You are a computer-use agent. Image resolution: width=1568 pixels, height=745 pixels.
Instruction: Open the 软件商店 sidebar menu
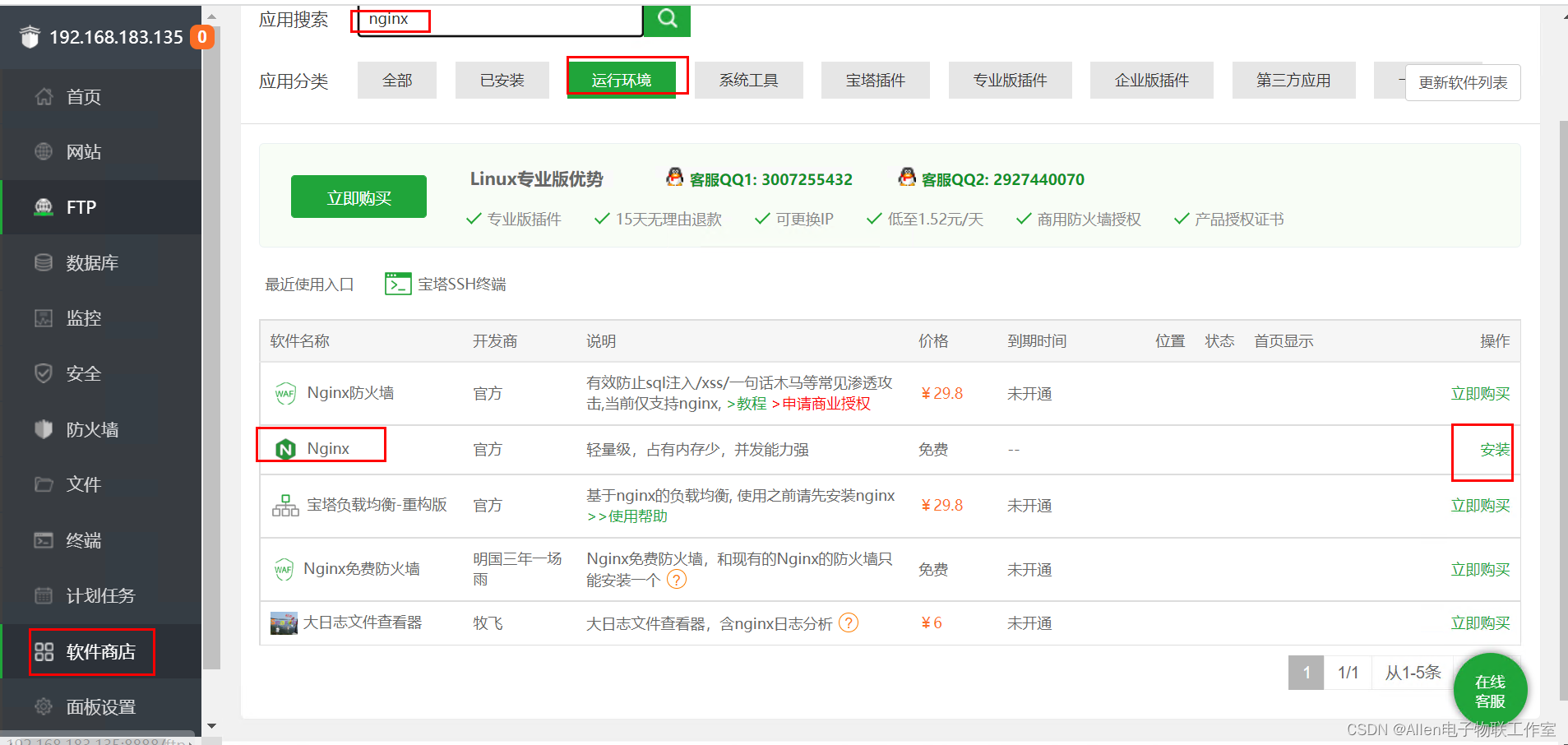pyautogui.click(x=101, y=652)
